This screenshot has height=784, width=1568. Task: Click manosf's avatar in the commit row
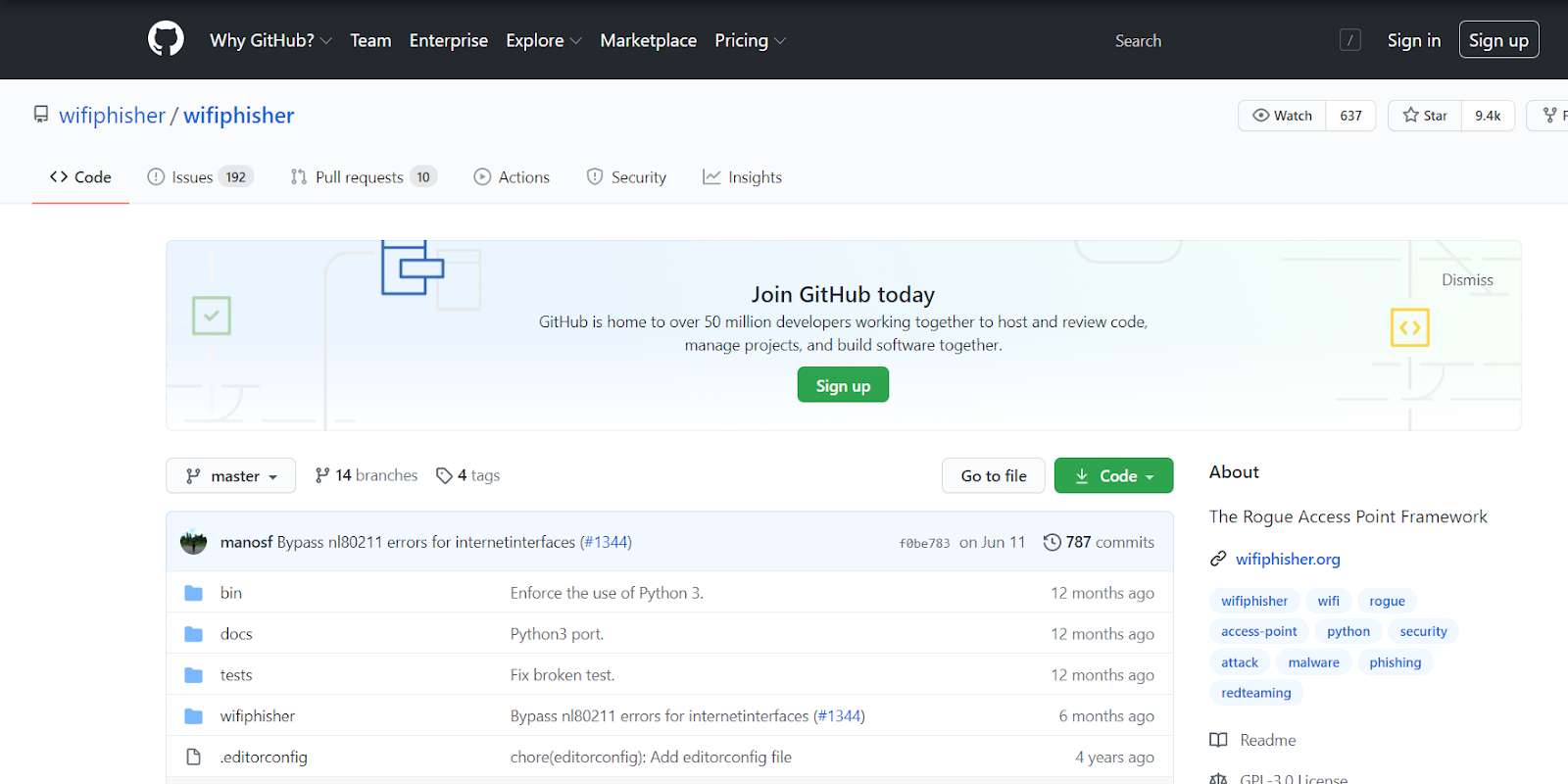point(194,542)
